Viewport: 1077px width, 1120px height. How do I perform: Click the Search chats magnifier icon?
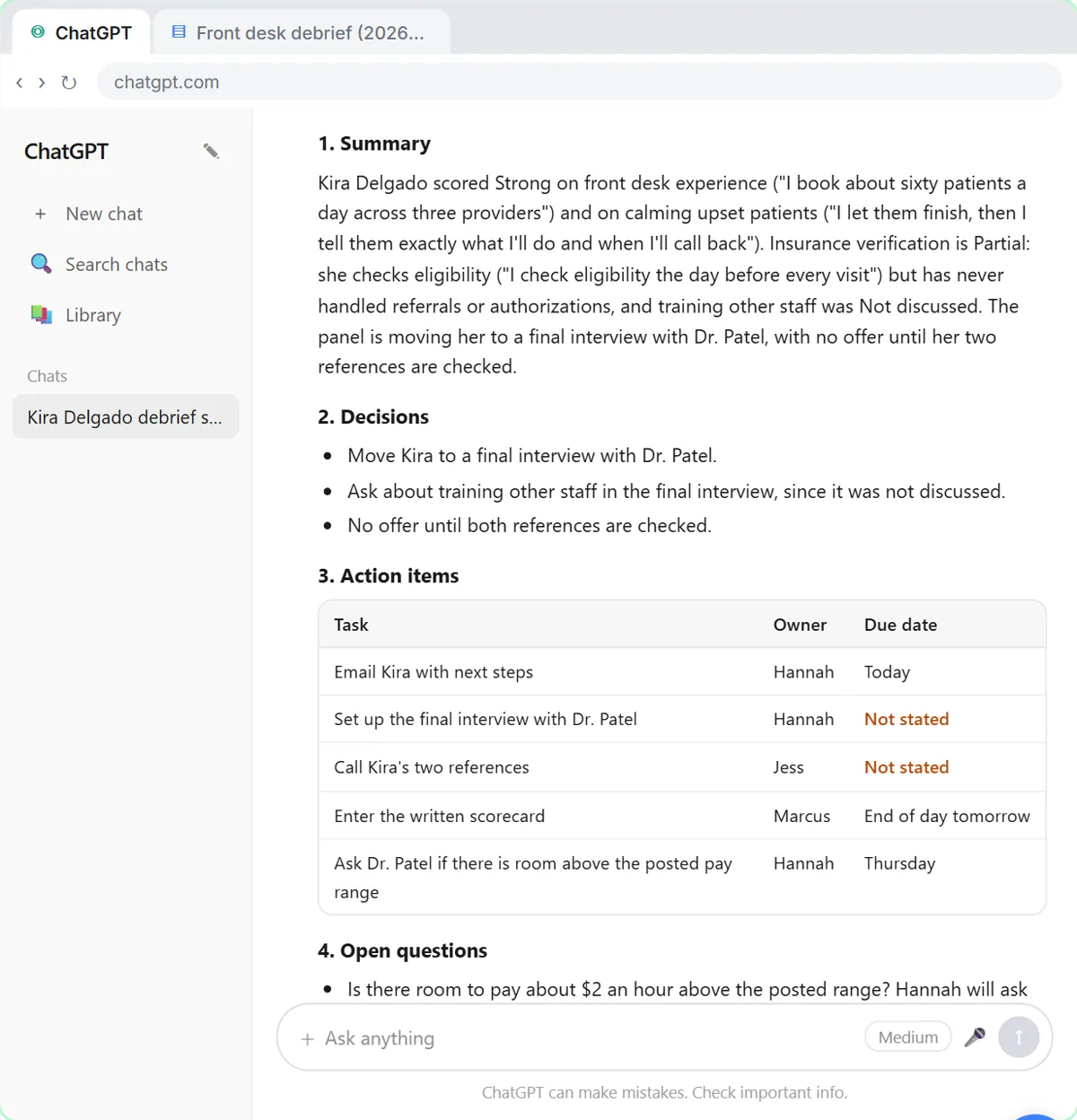pos(41,264)
